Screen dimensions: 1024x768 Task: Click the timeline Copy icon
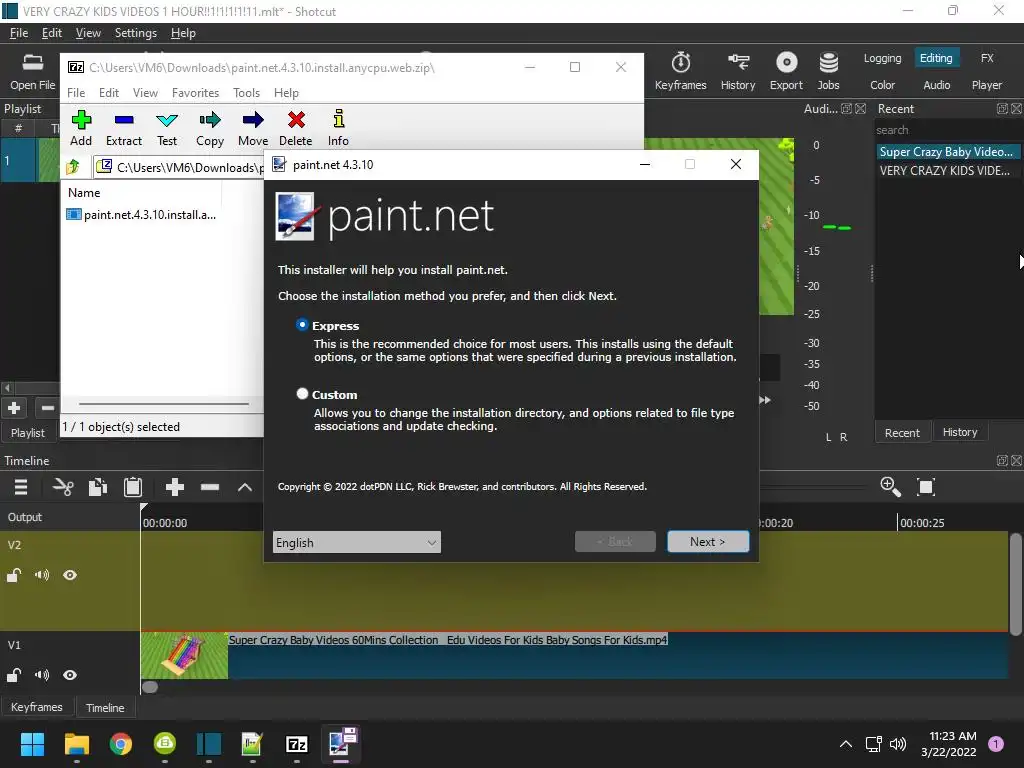click(98, 487)
